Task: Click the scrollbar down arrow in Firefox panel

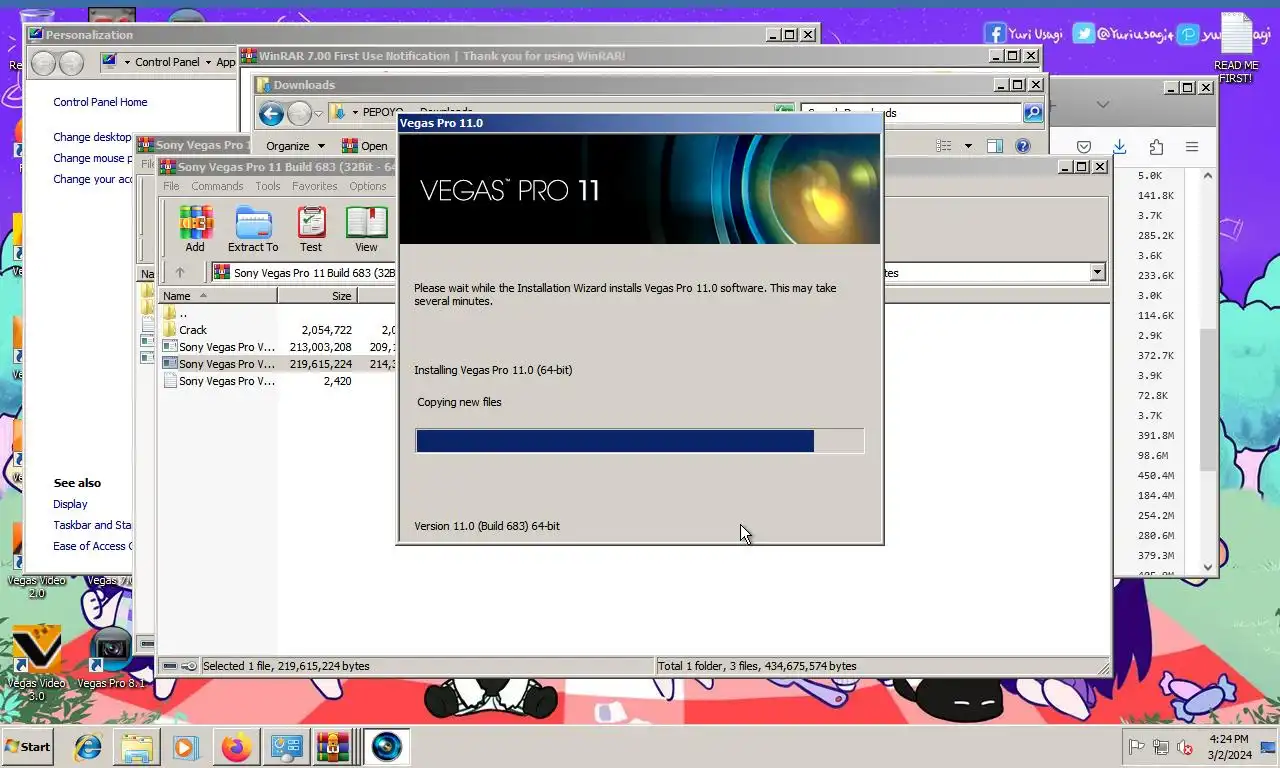Action: tap(1207, 567)
